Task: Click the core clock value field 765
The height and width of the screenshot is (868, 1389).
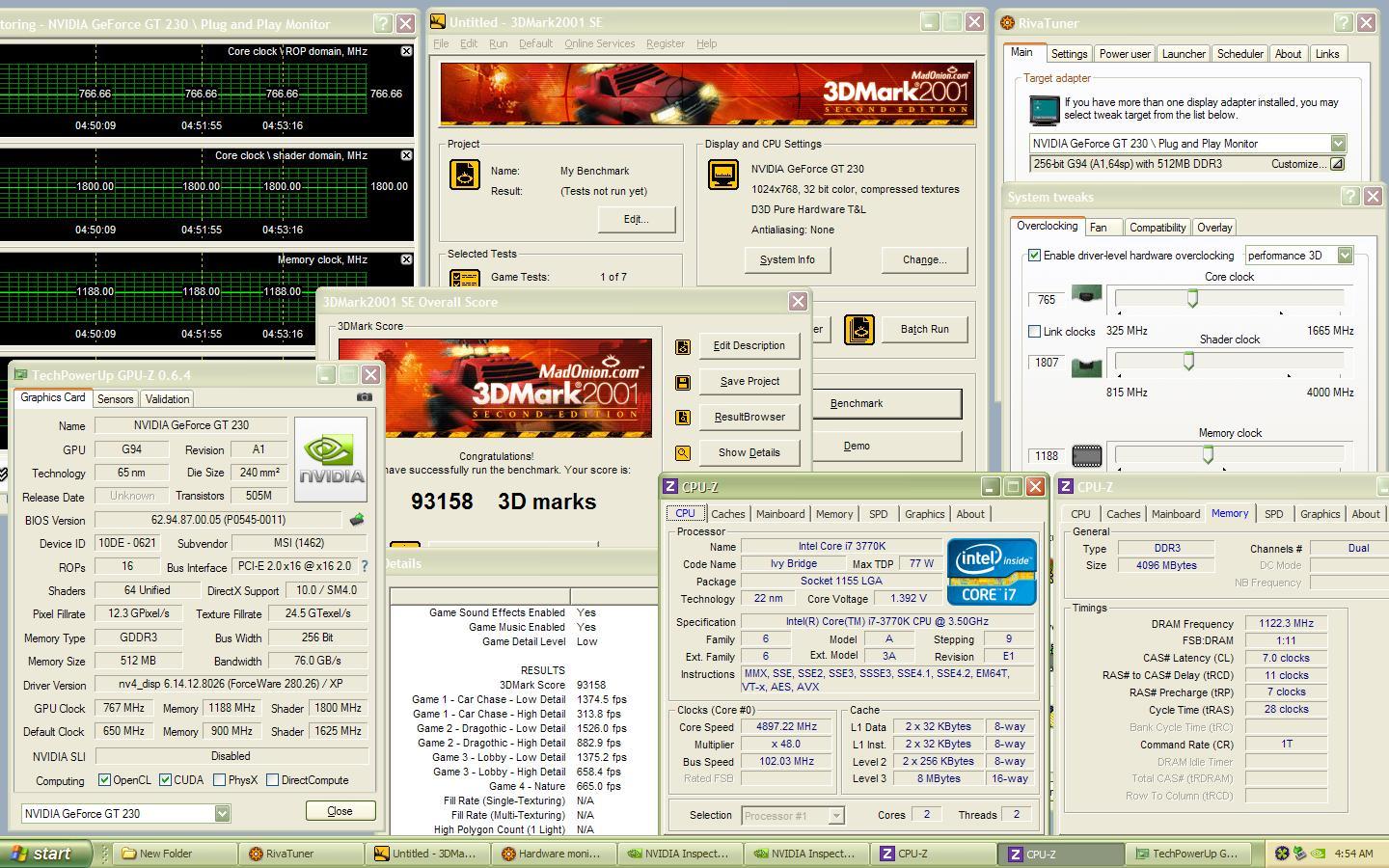Action: coord(1047,300)
